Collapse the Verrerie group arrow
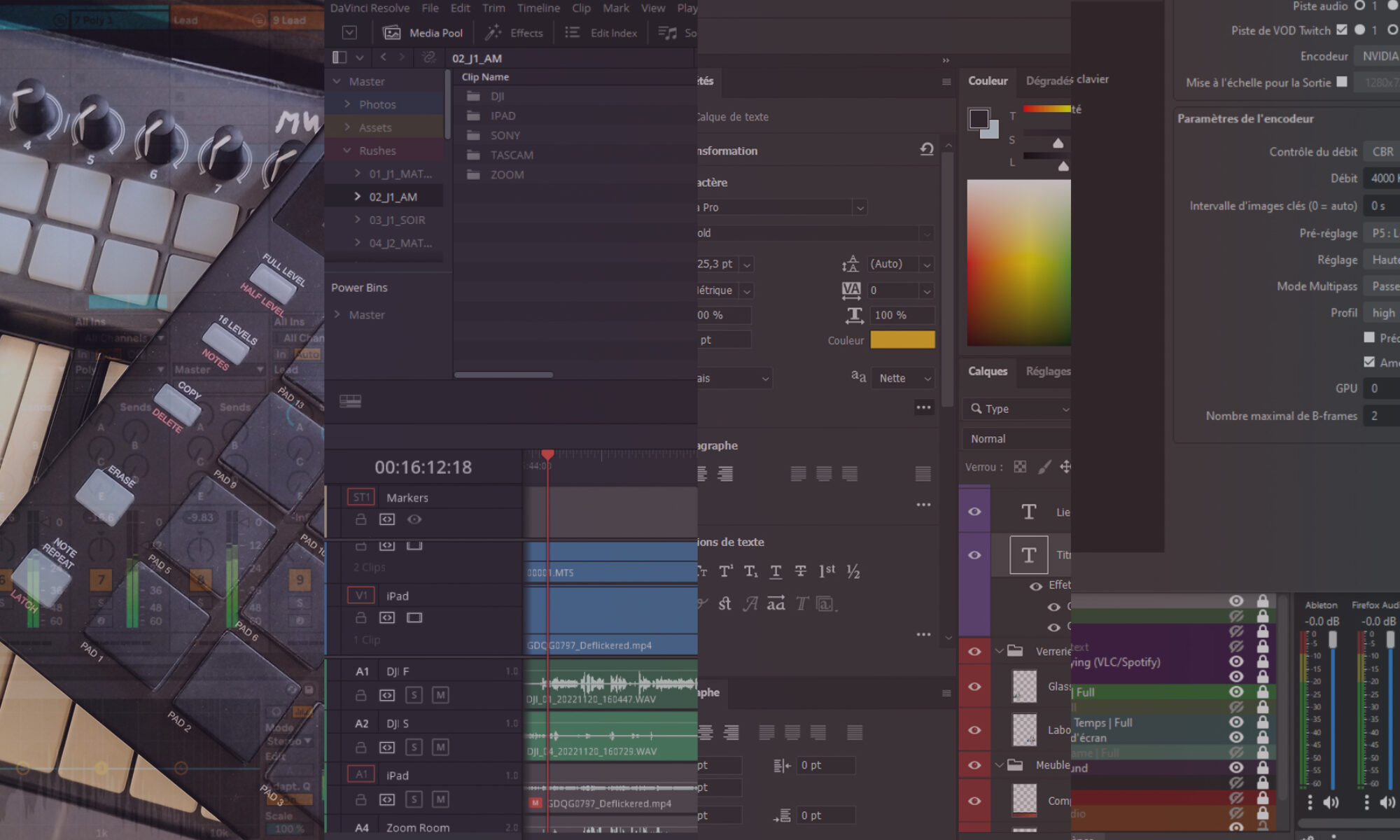The image size is (1400, 840). click(1000, 651)
